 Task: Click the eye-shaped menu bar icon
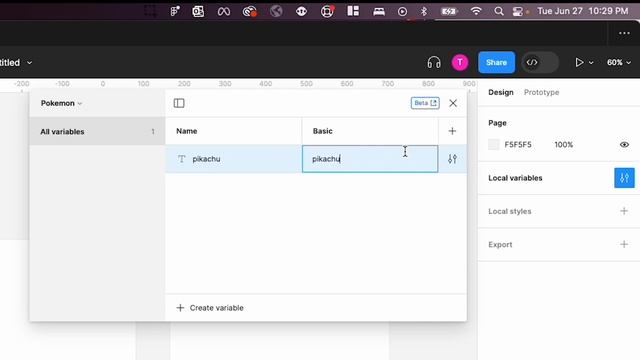pyautogui.click(x=301, y=11)
